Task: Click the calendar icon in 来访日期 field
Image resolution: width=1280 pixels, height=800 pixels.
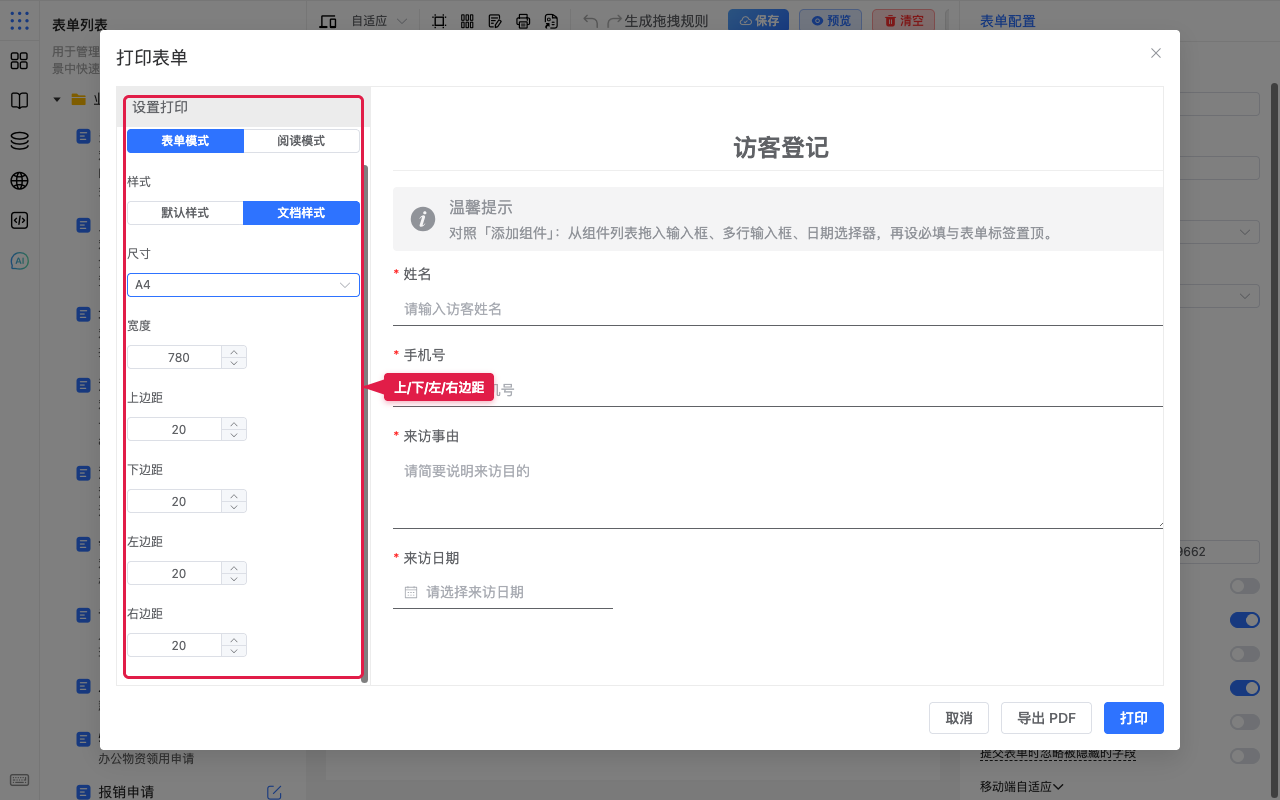Action: coord(411,592)
